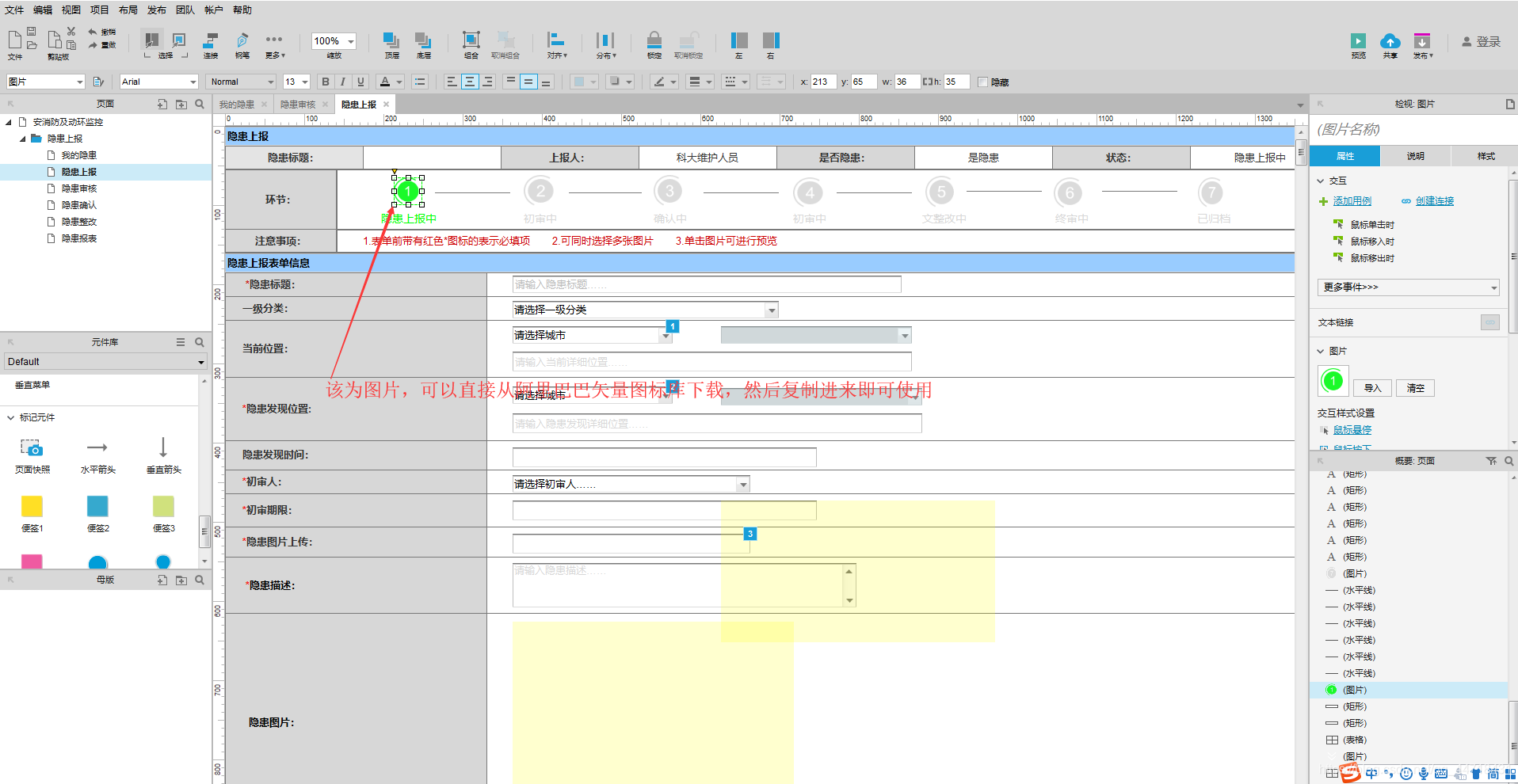The height and width of the screenshot is (784, 1518).
Task: Click the 导入 (Import) image button
Action: pyautogui.click(x=1372, y=388)
